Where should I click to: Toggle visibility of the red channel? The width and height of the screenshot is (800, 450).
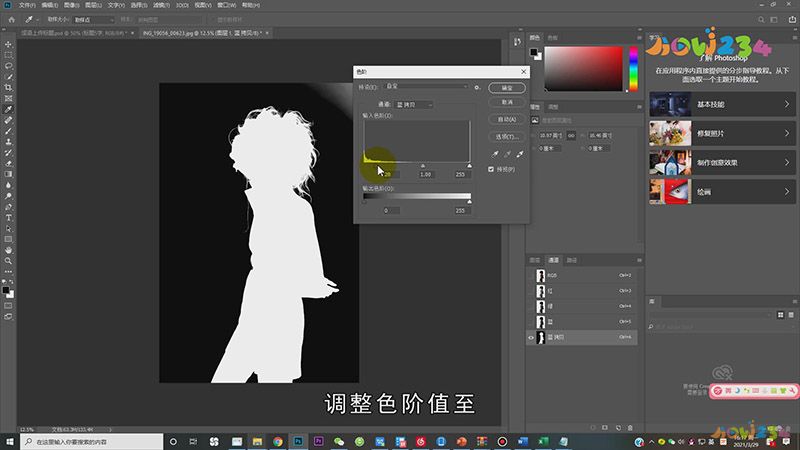[x=531, y=291]
